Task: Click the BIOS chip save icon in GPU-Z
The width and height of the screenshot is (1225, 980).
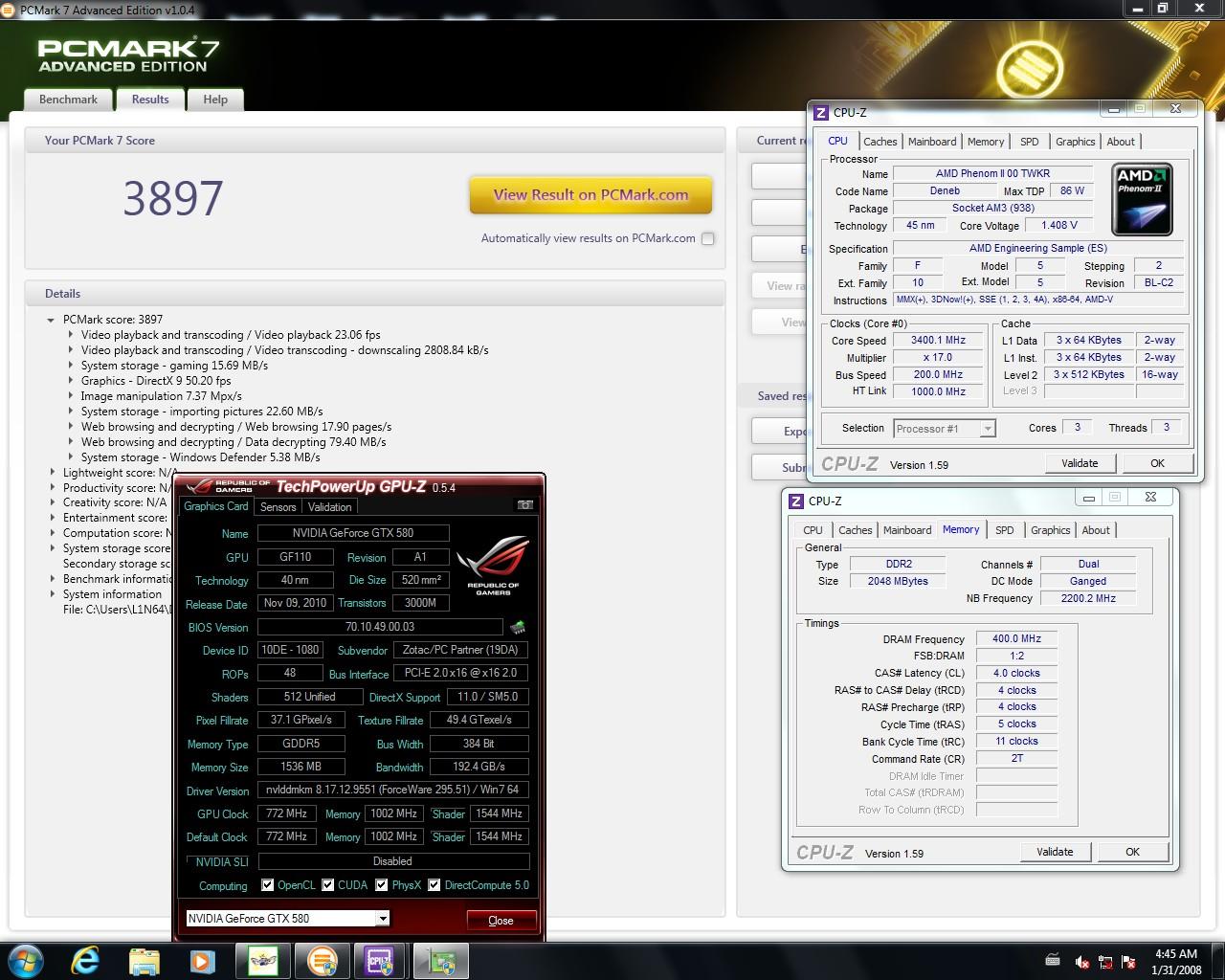Action: click(x=518, y=627)
